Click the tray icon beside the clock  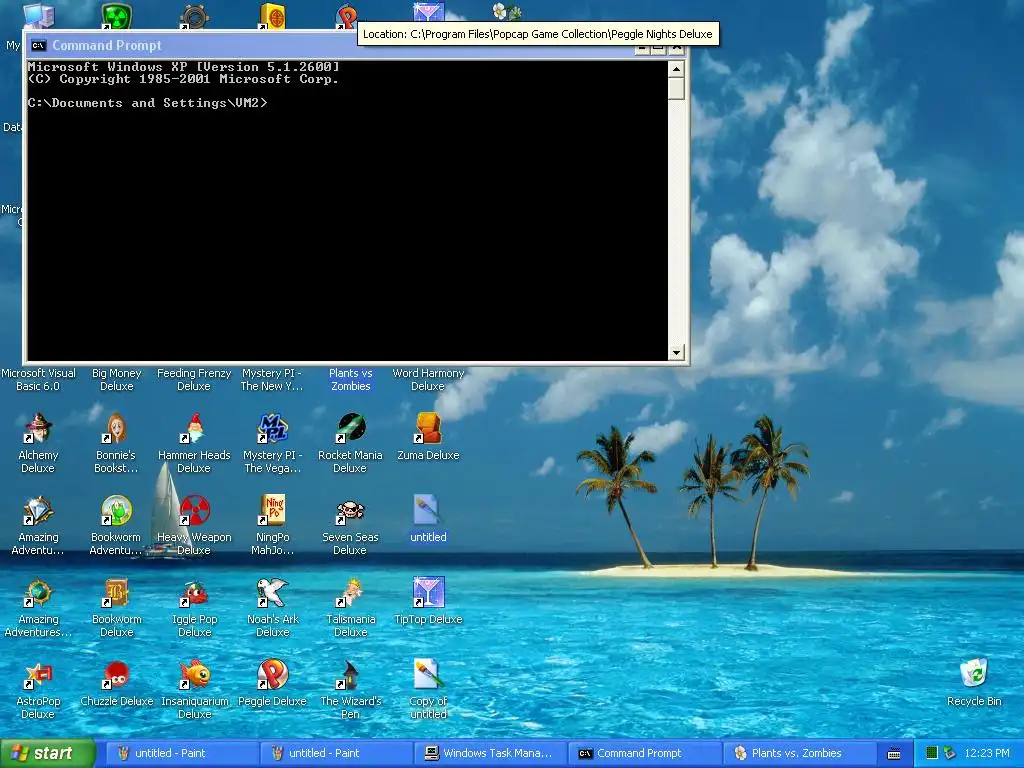point(950,753)
